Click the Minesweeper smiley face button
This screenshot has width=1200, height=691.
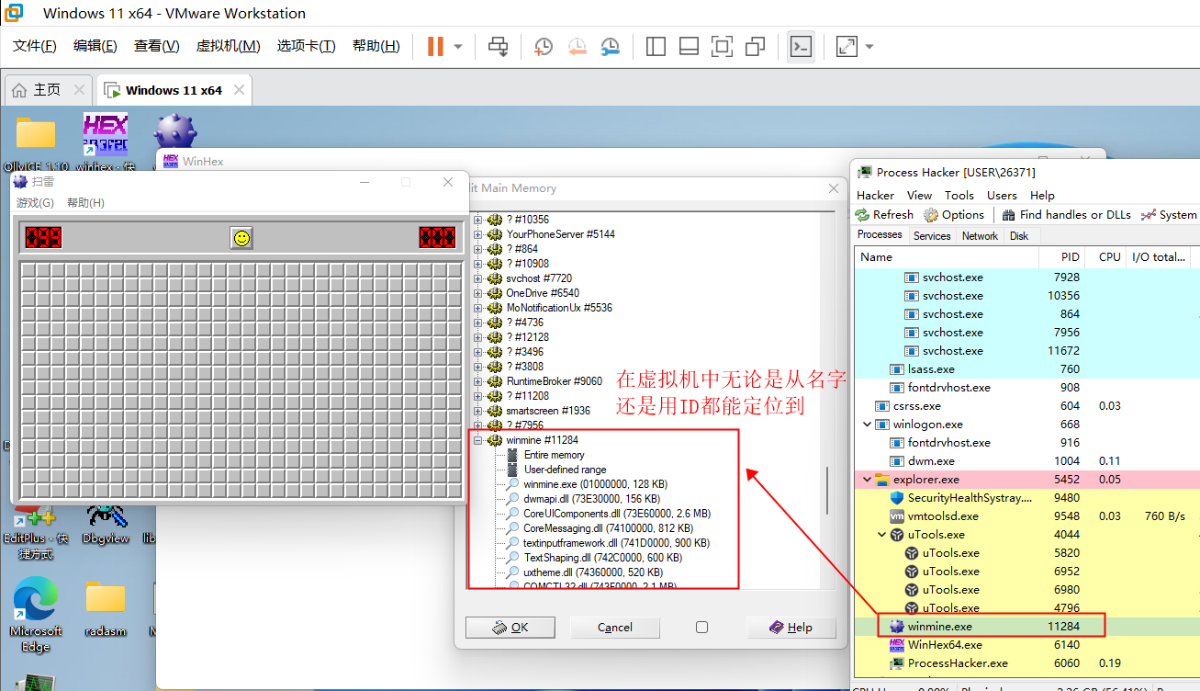pos(241,237)
